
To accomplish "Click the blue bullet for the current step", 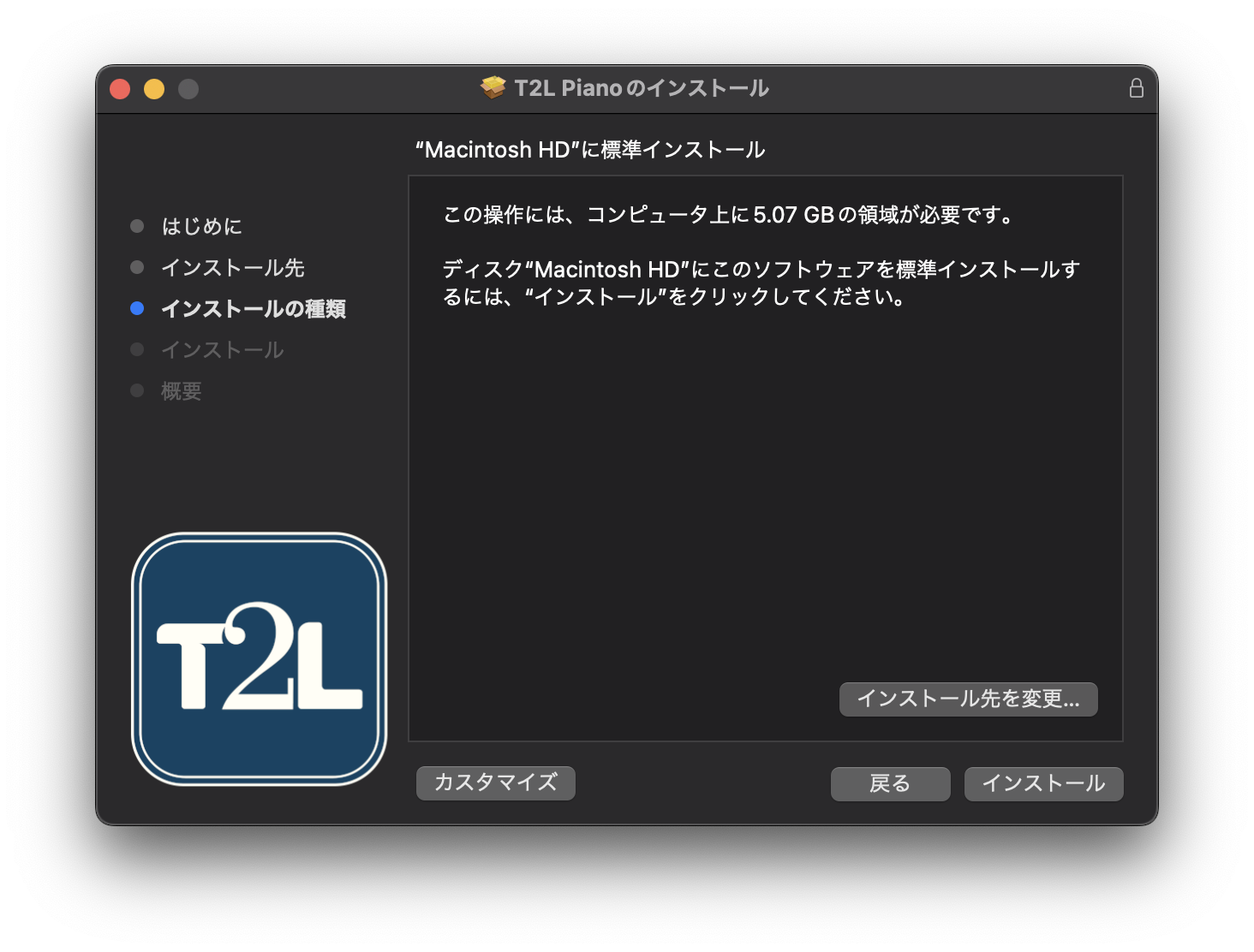I will (137, 308).
